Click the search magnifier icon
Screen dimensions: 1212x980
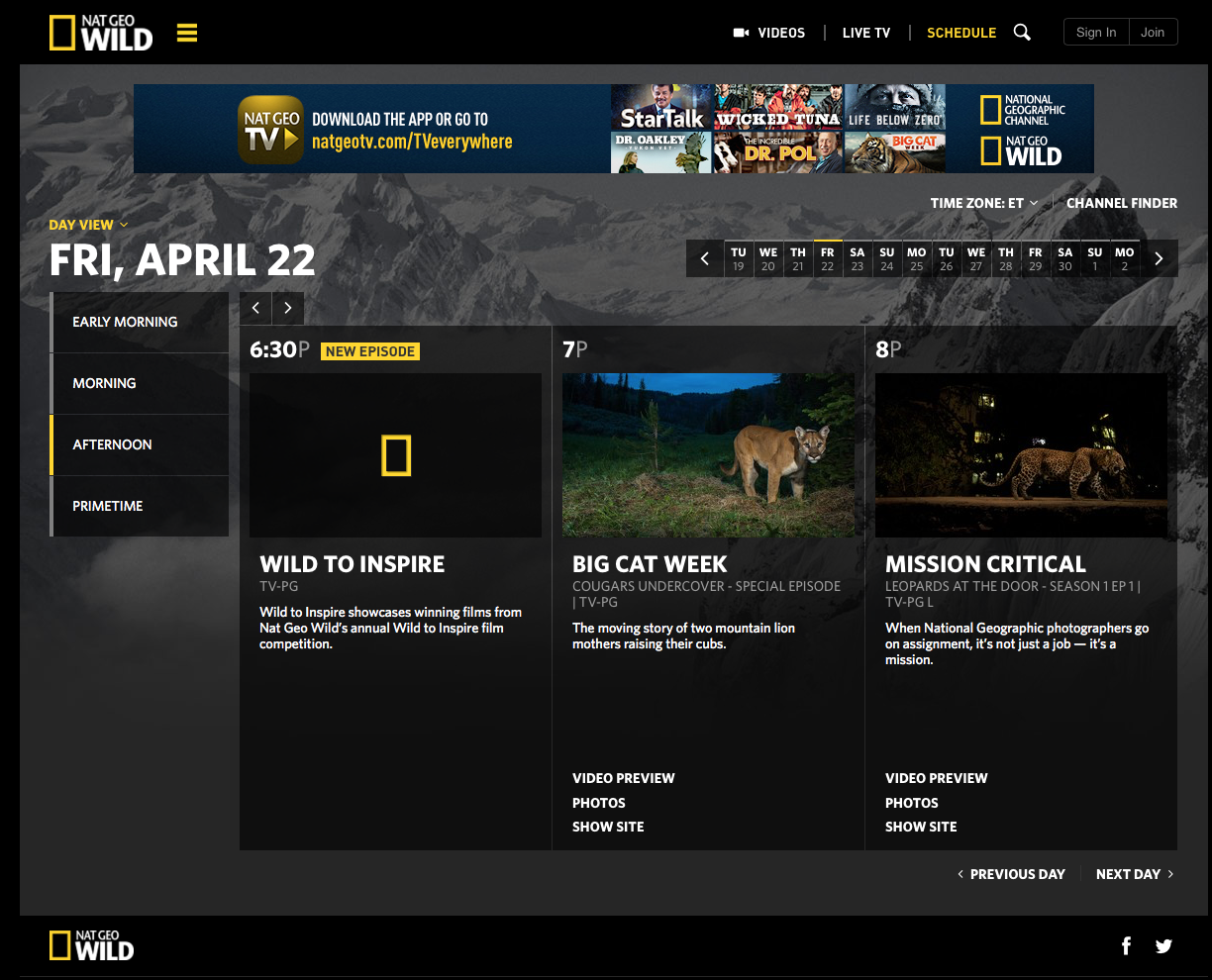tap(1022, 33)
